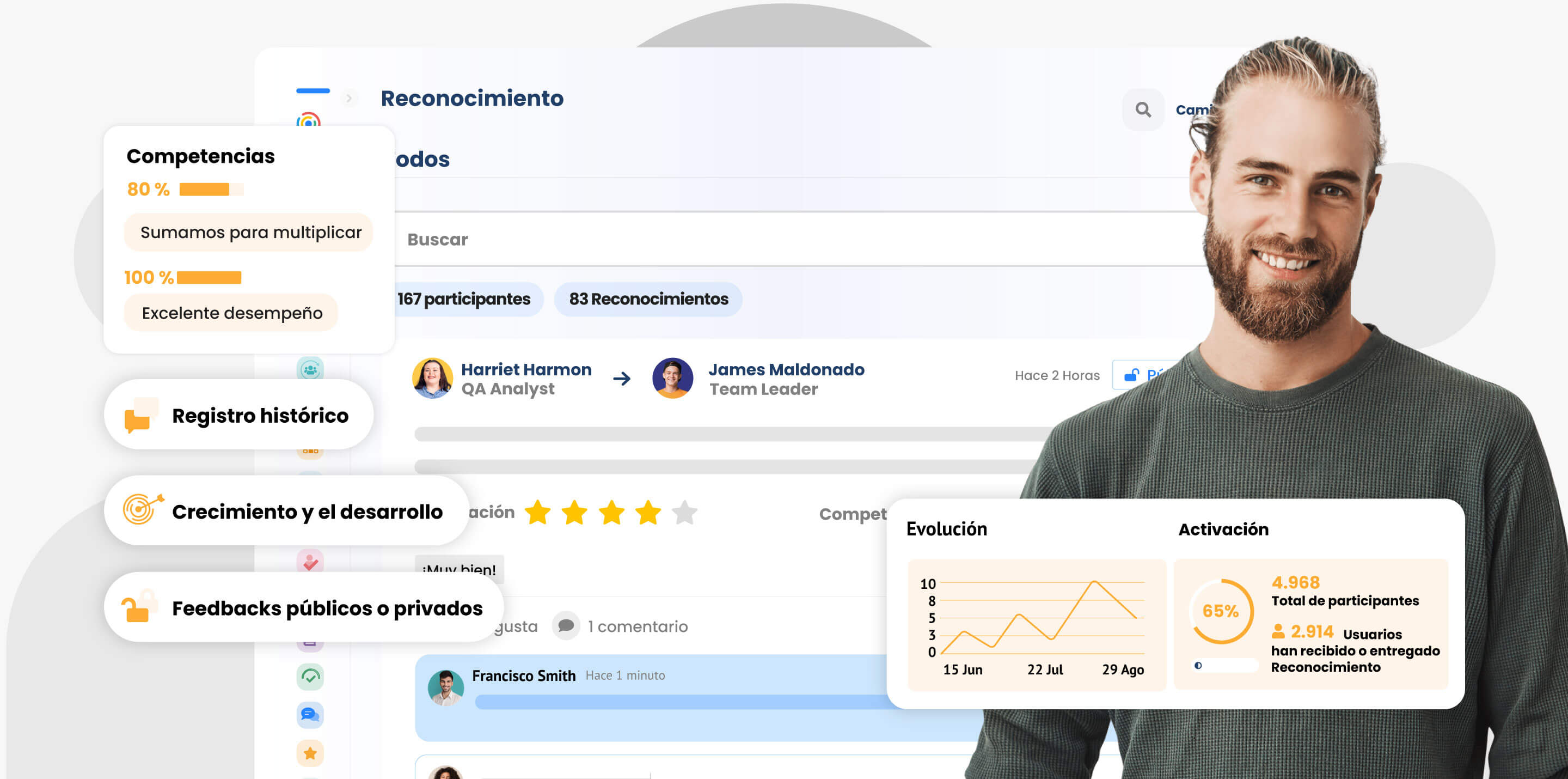This screenshot has width=1568, height=779.
Task: Toggle the small switch under 65% circle
Action: pyautogui.click(x=1223, y=666)
